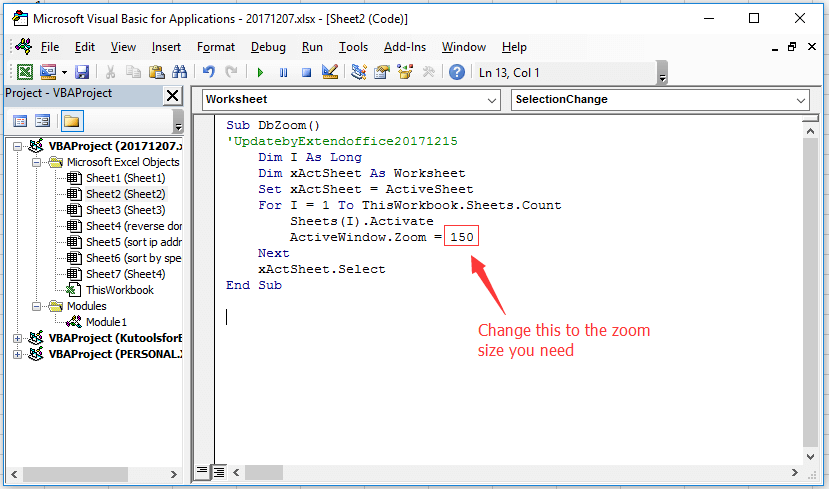This screenshot has height=489, width=829.
Task: Select Sheet3 (Sheet3) in project tree
Action: 125,210
